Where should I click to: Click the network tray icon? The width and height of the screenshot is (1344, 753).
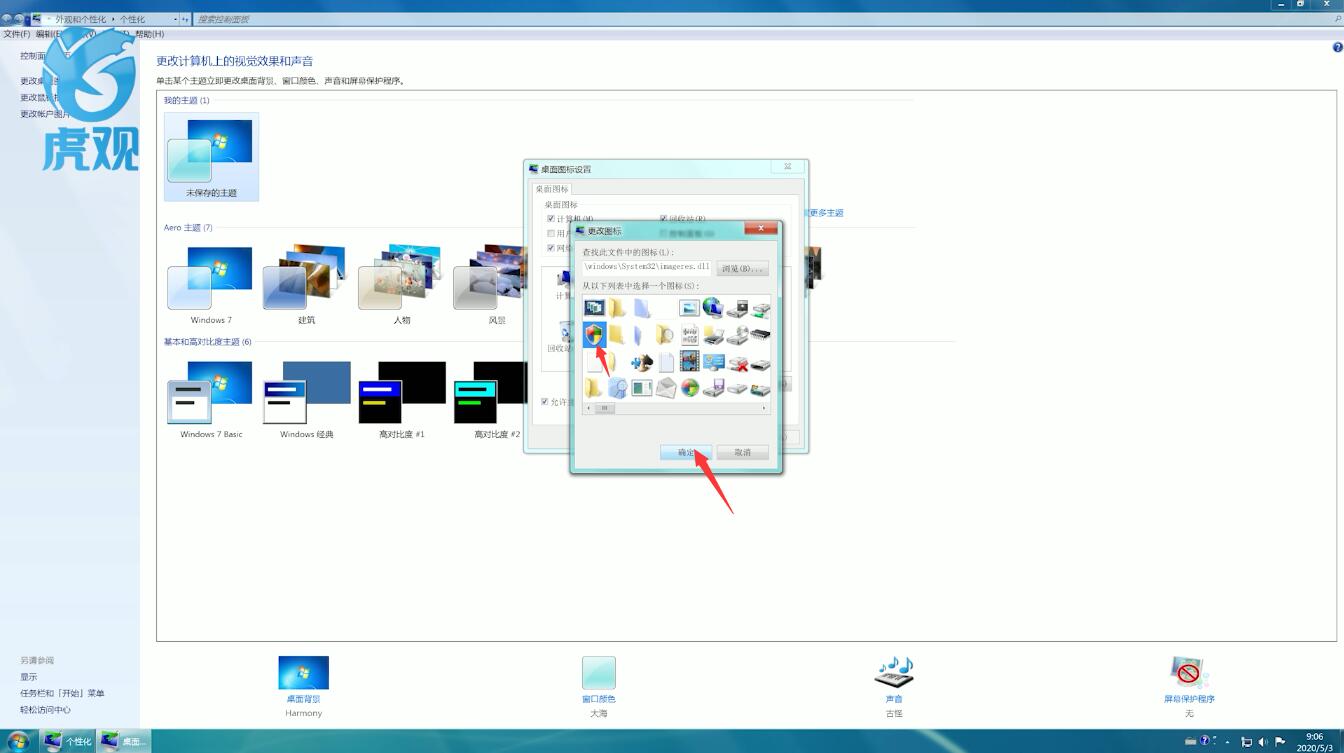(x=1247, y=742)
